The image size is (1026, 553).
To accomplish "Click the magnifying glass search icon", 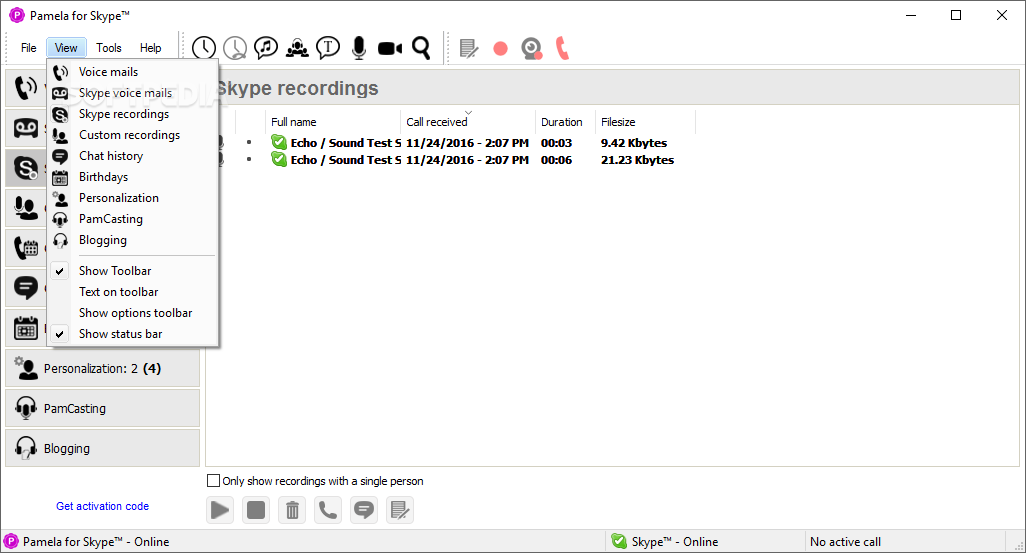I will pos(421,48).
